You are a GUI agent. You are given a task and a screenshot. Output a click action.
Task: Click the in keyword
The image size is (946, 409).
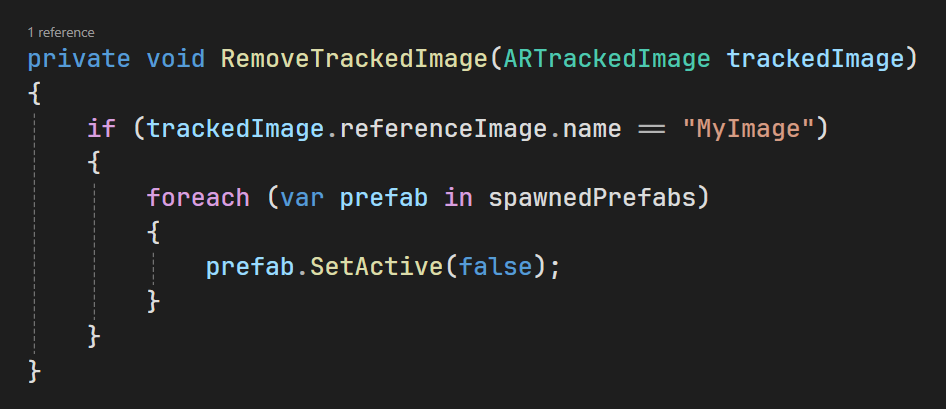pyautogui.click(x=459, y=198)
